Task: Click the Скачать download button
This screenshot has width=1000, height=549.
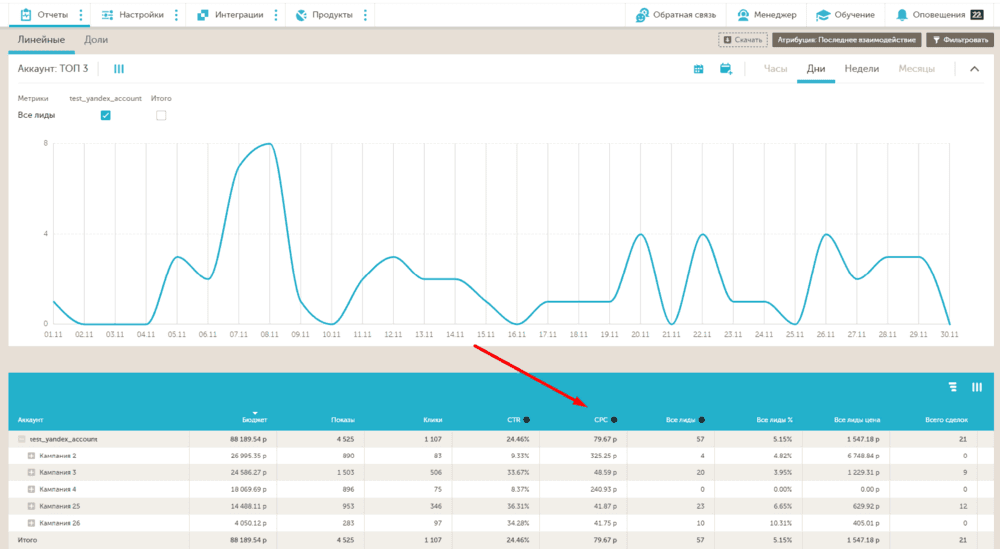Action: click(x=743, y=40)
